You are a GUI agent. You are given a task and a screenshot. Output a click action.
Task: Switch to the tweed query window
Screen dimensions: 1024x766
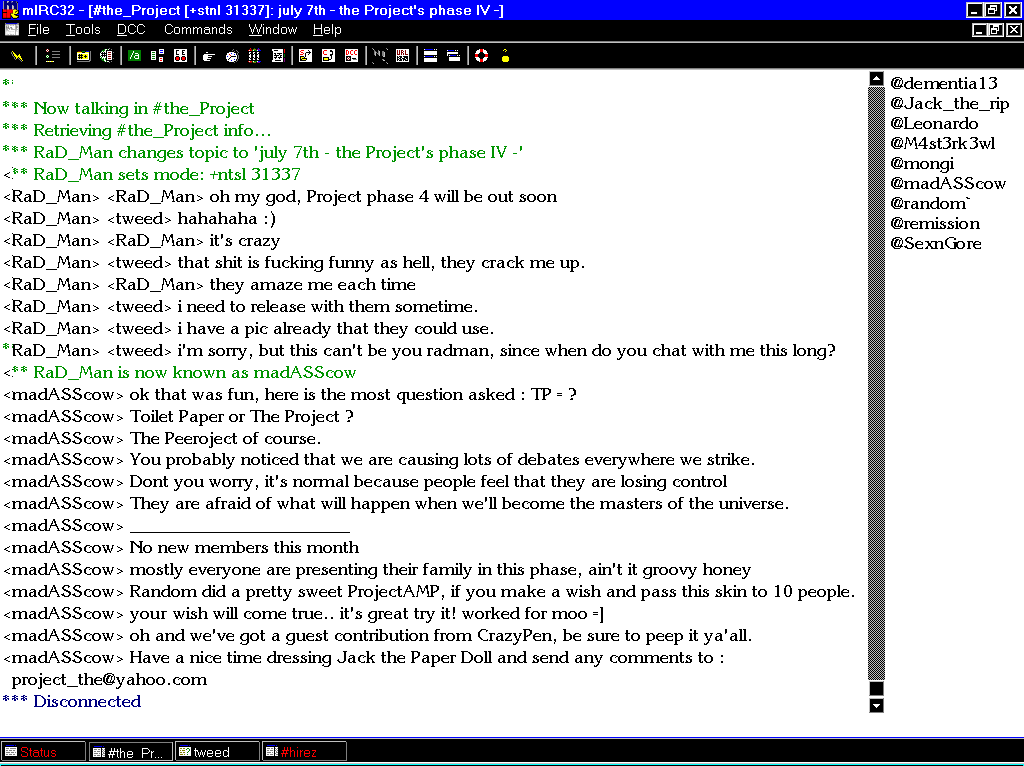pos(217,752)
